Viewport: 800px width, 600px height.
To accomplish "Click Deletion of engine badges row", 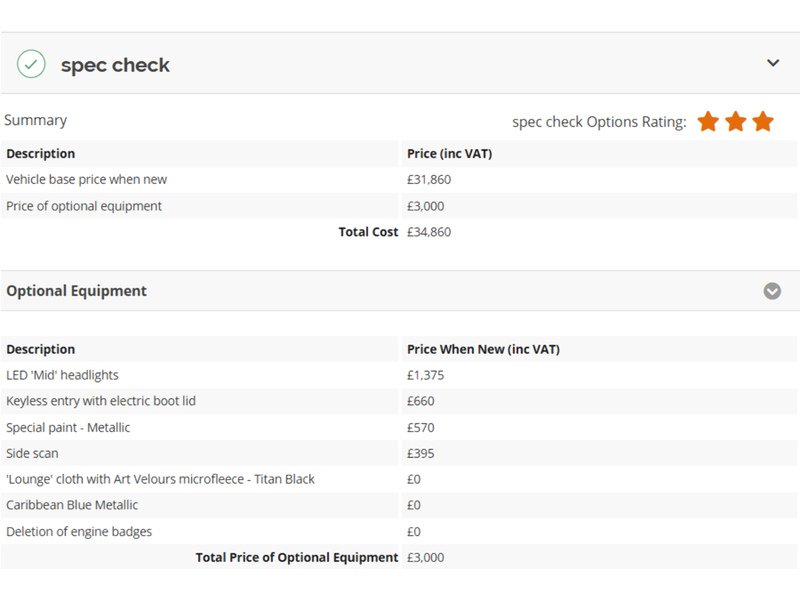I will (x=399, y=532).
